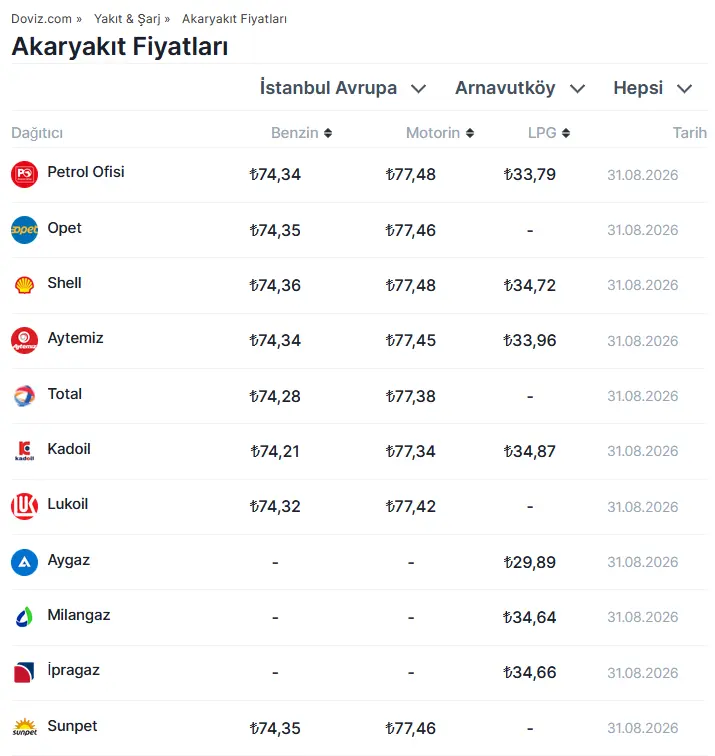Click the Total logo icon
The image size is (715, 756).
coord(24,396)
